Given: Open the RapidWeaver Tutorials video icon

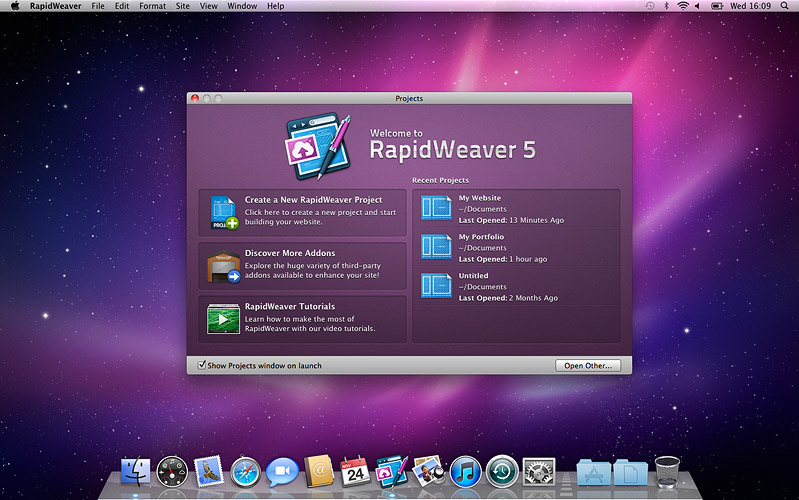Looking at the screenshot, I should coord(223,319).
